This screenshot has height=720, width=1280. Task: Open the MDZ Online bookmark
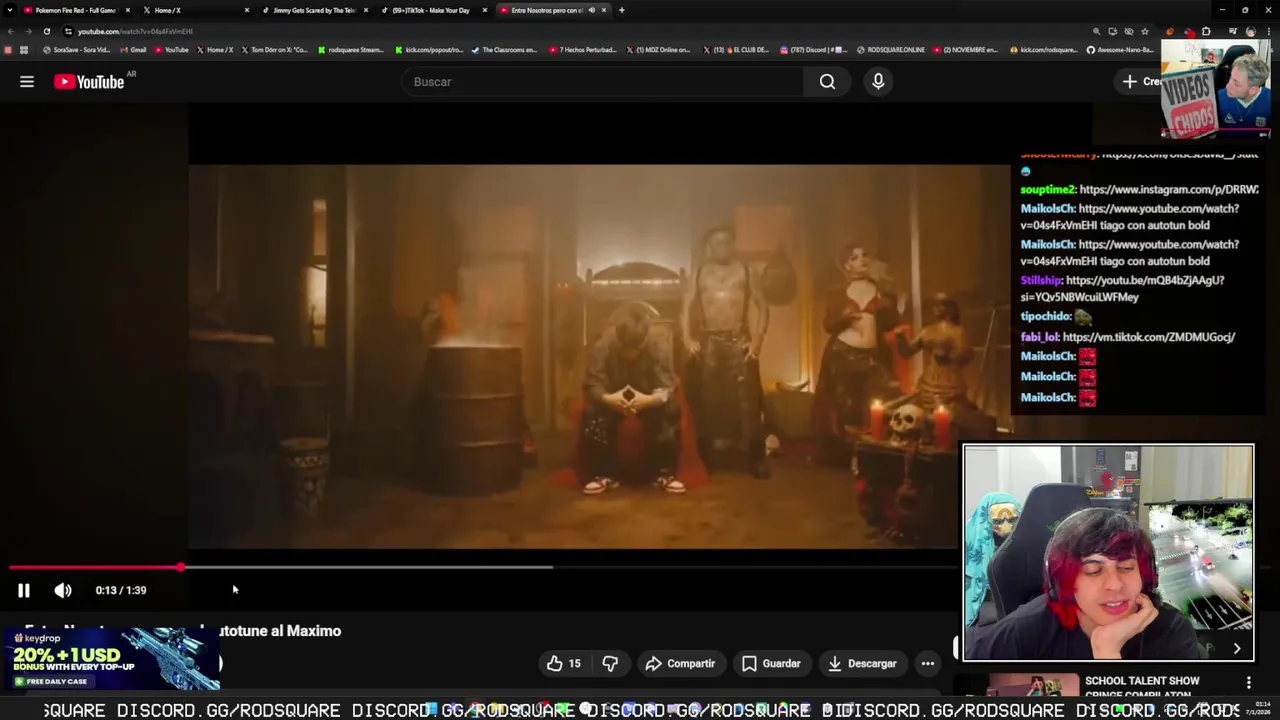(660, 50)
